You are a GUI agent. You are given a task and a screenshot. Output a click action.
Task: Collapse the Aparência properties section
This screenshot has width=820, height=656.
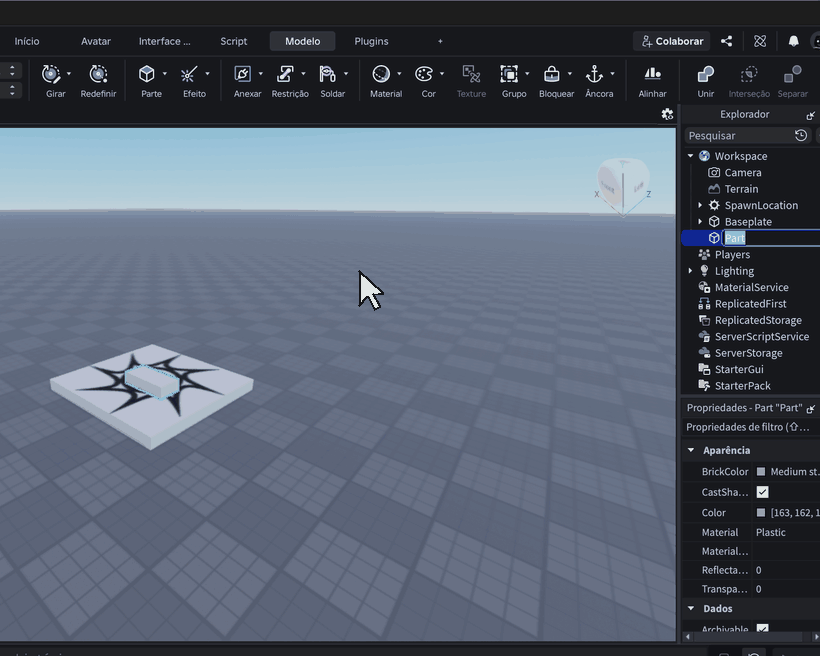pyautogui.click(x=691, y=450)
